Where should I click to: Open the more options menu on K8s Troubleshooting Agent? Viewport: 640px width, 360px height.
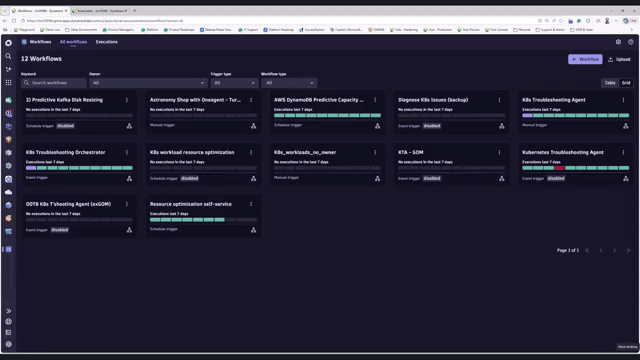click(x=623, y=100)
